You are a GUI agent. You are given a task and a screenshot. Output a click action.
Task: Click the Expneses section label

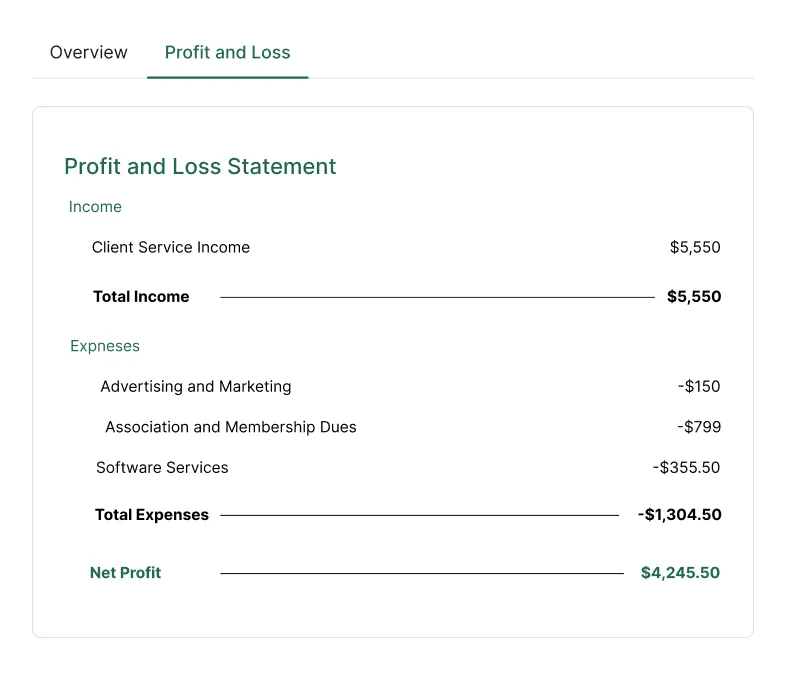(x=105, y=346)
